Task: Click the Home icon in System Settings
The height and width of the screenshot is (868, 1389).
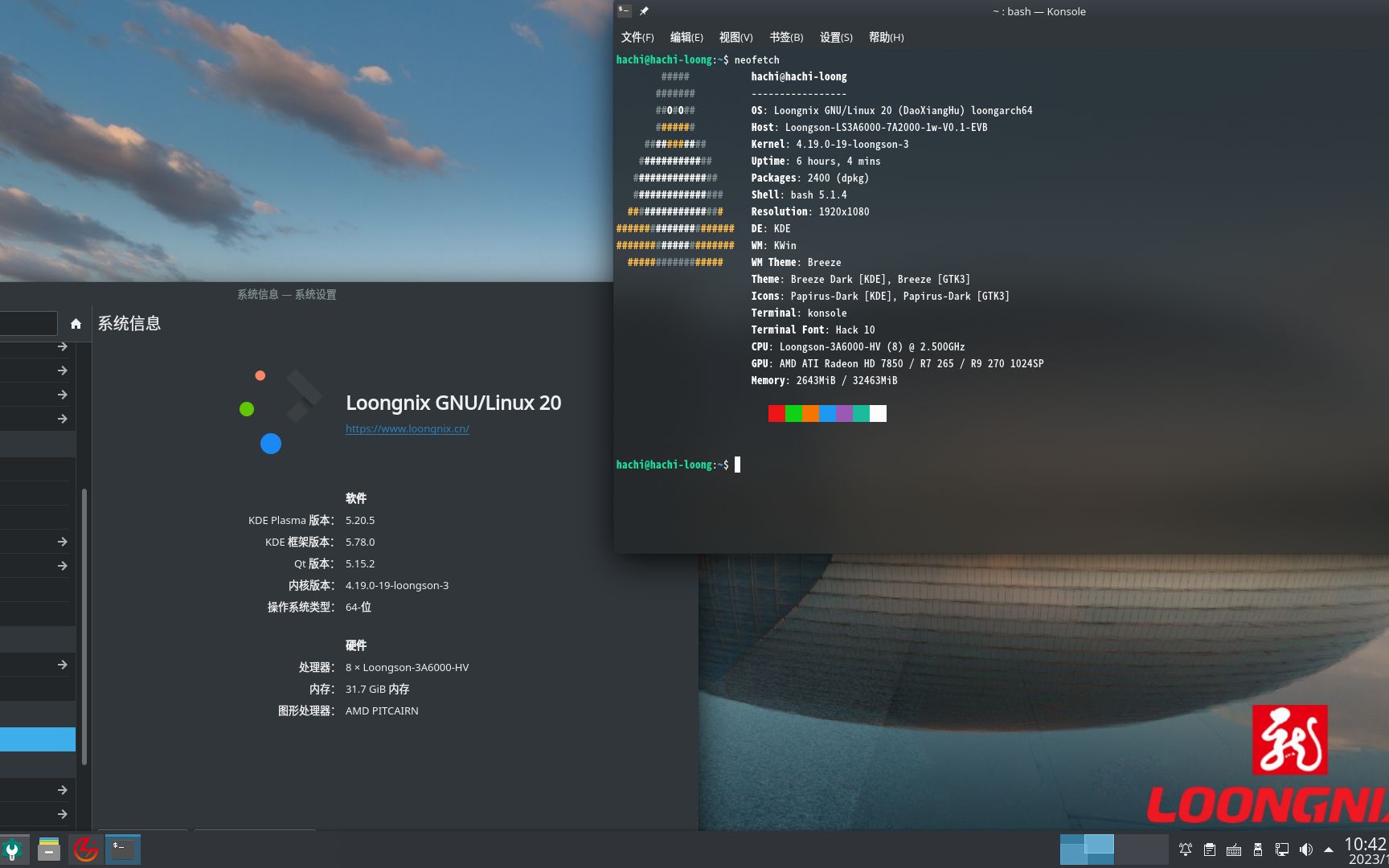Action: pos(76,323)
